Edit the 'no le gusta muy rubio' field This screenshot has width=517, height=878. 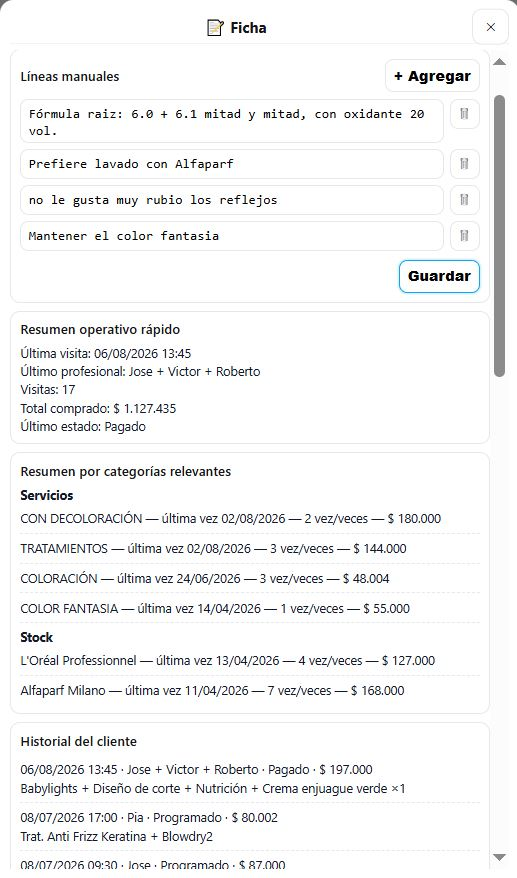click(x=232, y=200)
